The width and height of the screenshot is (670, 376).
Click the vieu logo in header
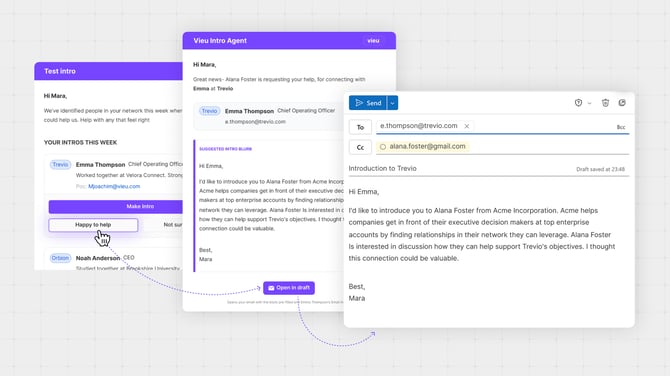[373, 41]
